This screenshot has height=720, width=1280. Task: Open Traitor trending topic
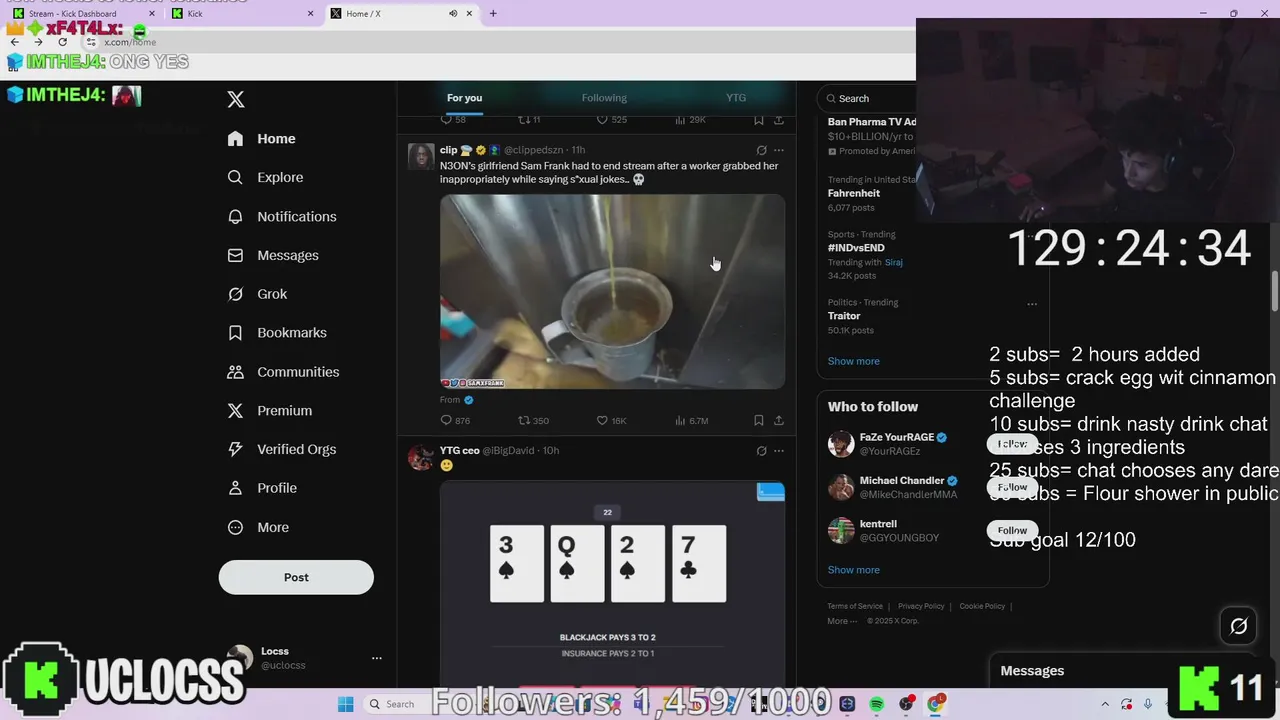click(x=844, y=316)
